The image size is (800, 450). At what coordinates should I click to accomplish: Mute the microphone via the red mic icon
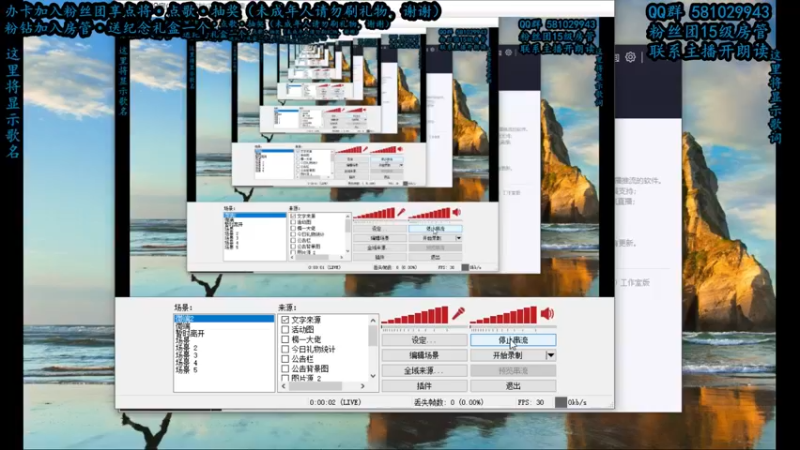tap(458, 313)
